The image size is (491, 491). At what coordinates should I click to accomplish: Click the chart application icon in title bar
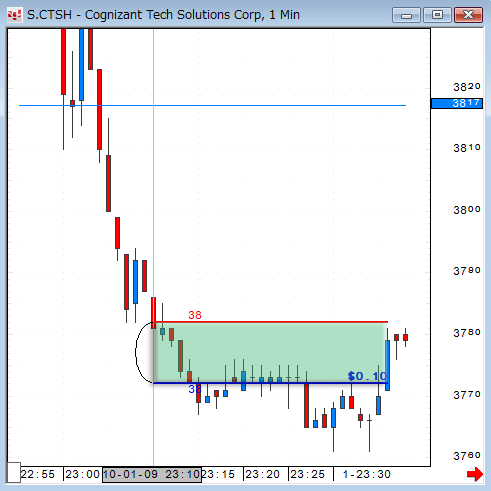(14, 15)
